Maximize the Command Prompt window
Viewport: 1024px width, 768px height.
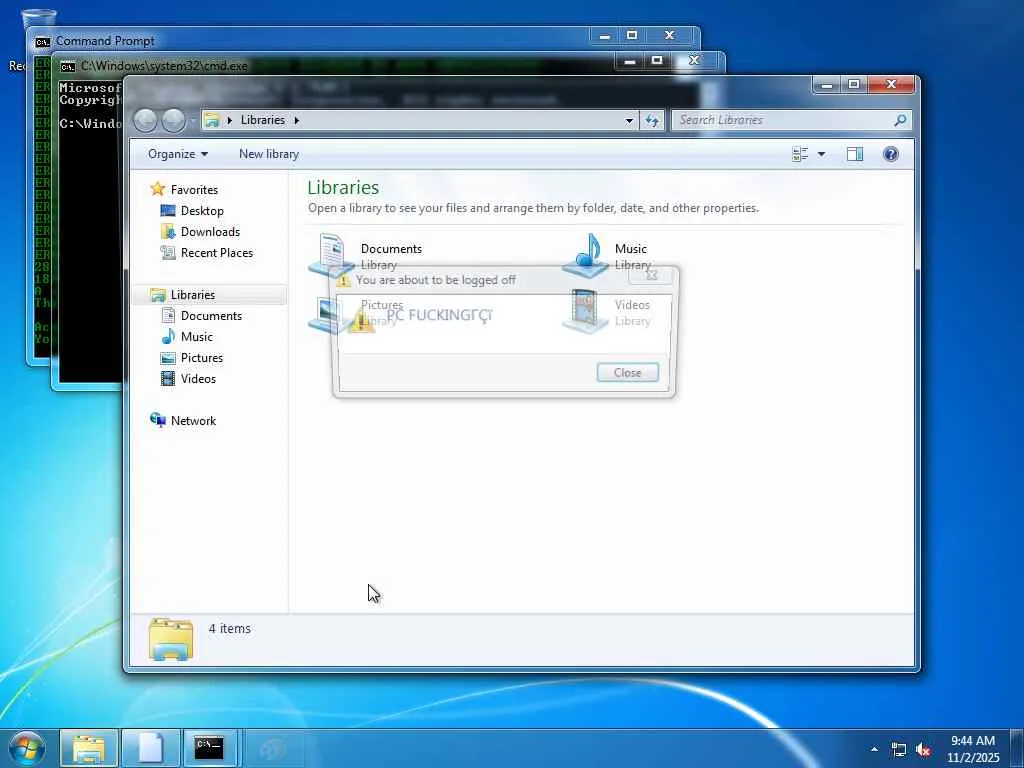click(x=632, y=35)
